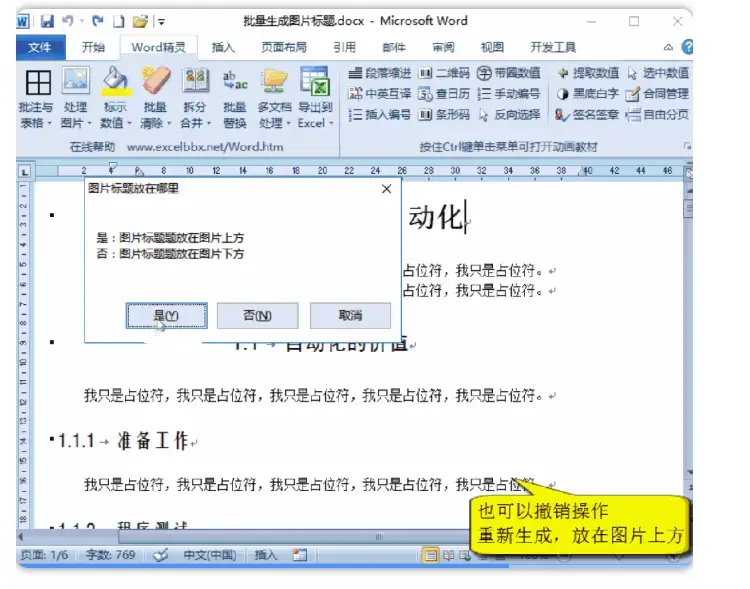Screen dimensions: 750x589
Task: Click the 带圈数值 command
Action: (509, 73)
